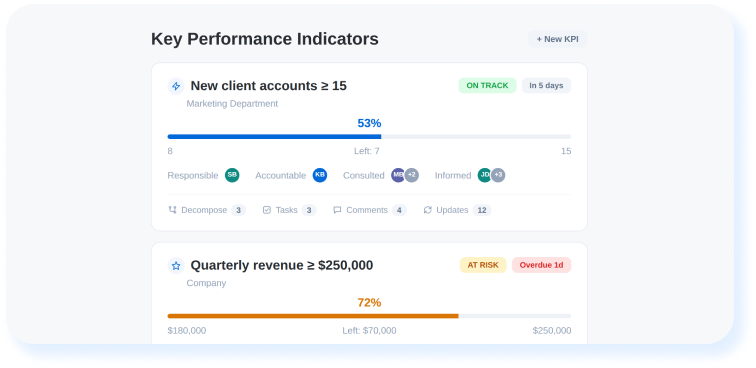Click the Comments count badge 4
756x368 pixels.
(x=399, y=210)
